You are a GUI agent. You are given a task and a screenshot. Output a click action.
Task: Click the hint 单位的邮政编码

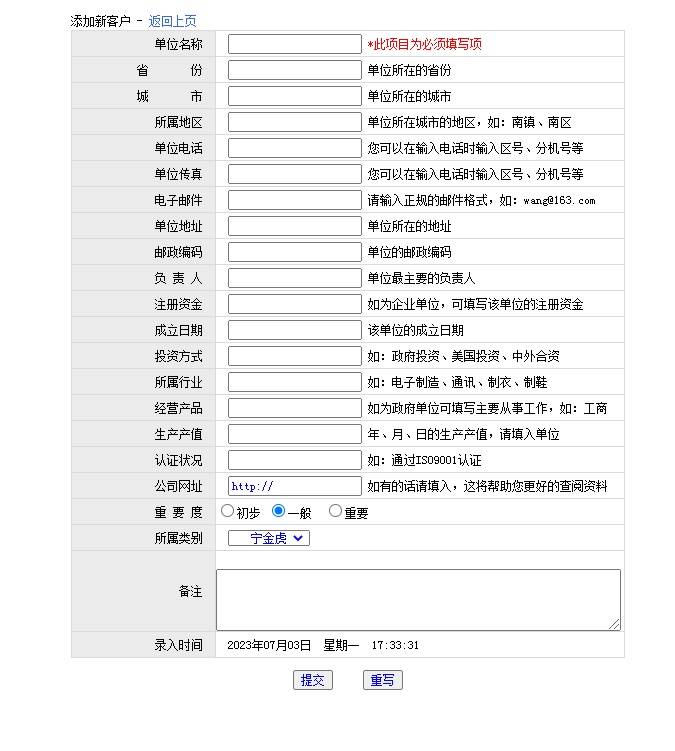point(409,252)
